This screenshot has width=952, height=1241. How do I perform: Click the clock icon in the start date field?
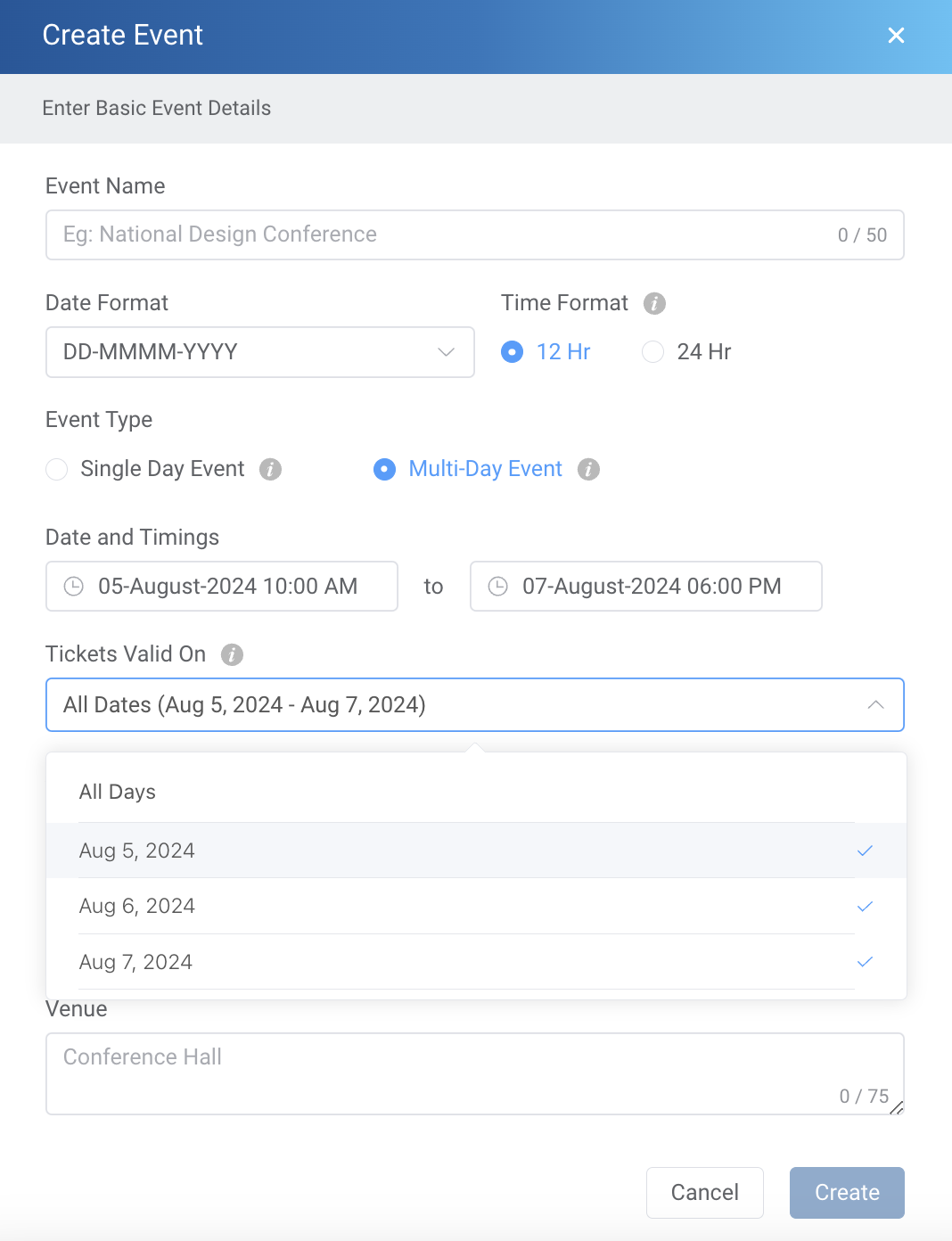pos(74,586)
